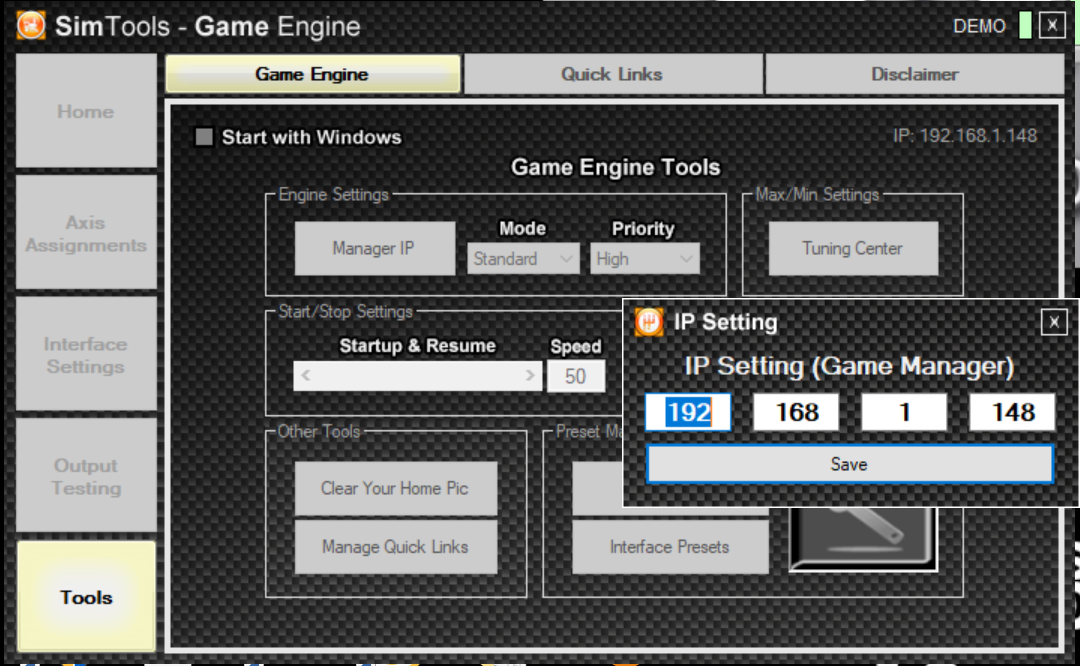The image size is (1080, 666).
Task: Click the fourth IP octet field 148
Action: point(1012,412)
